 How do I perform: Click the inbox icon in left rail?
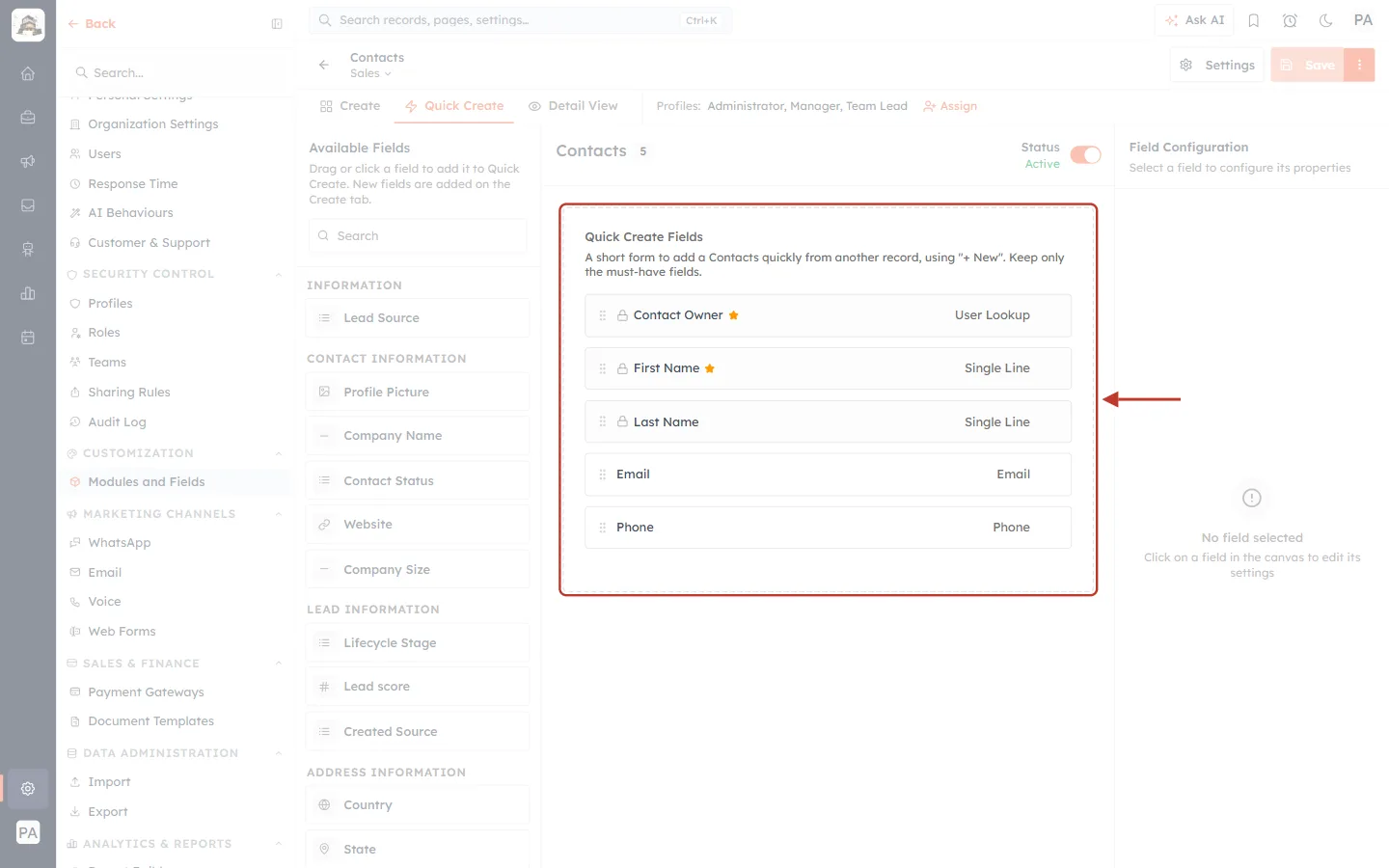click(28, 205)
